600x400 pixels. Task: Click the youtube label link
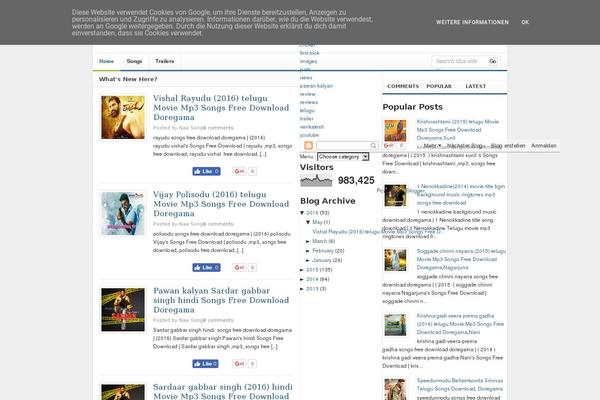pos(309,135)
